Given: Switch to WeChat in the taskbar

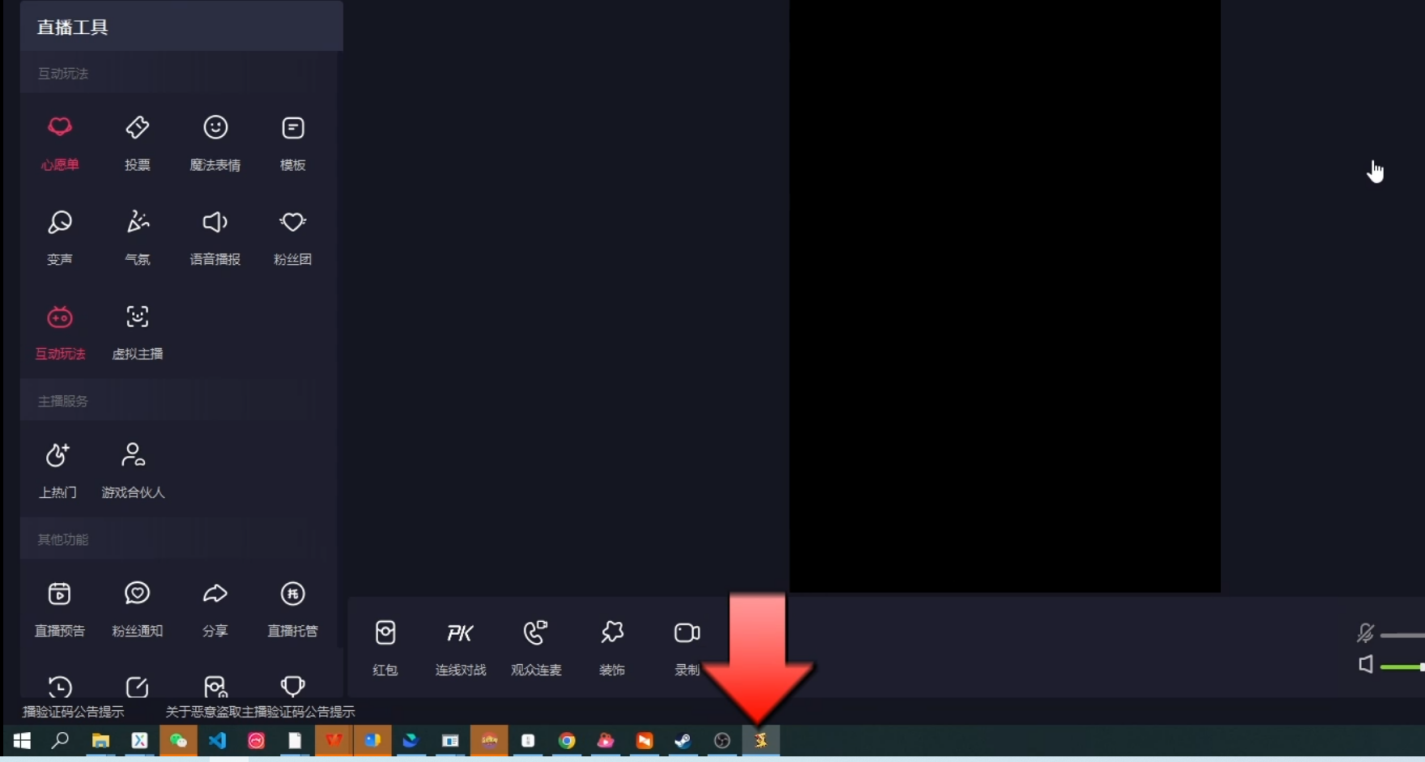Looking at the screenshot, I should coord(178,741).
